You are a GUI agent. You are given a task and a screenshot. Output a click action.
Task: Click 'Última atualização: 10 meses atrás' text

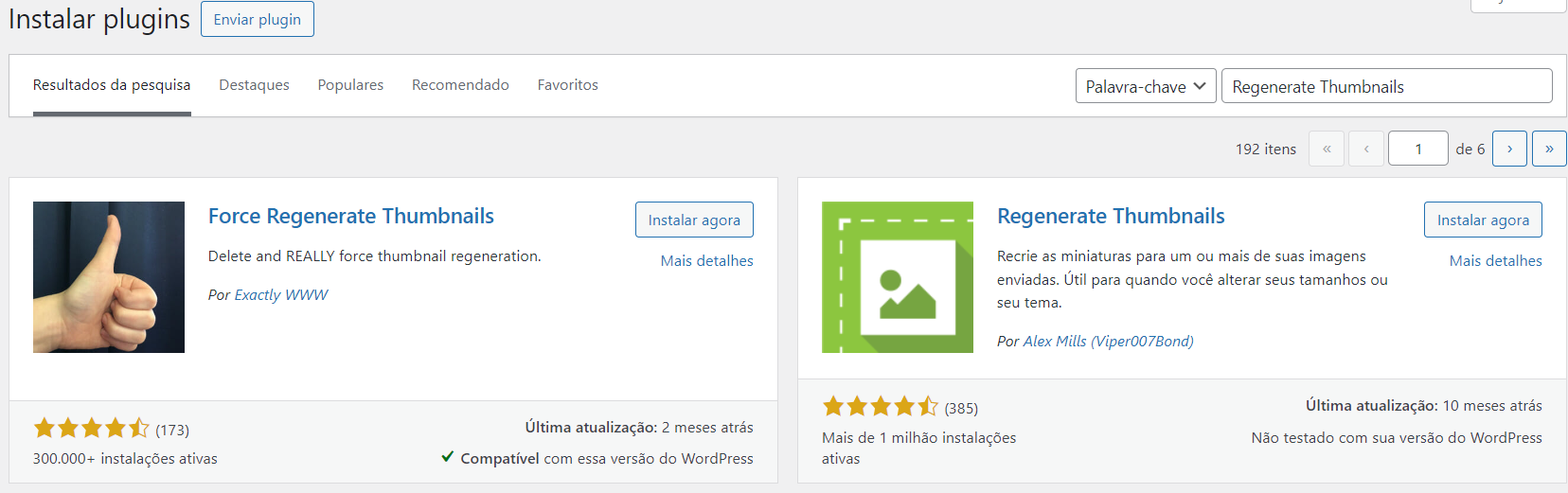pos(1424,406)
